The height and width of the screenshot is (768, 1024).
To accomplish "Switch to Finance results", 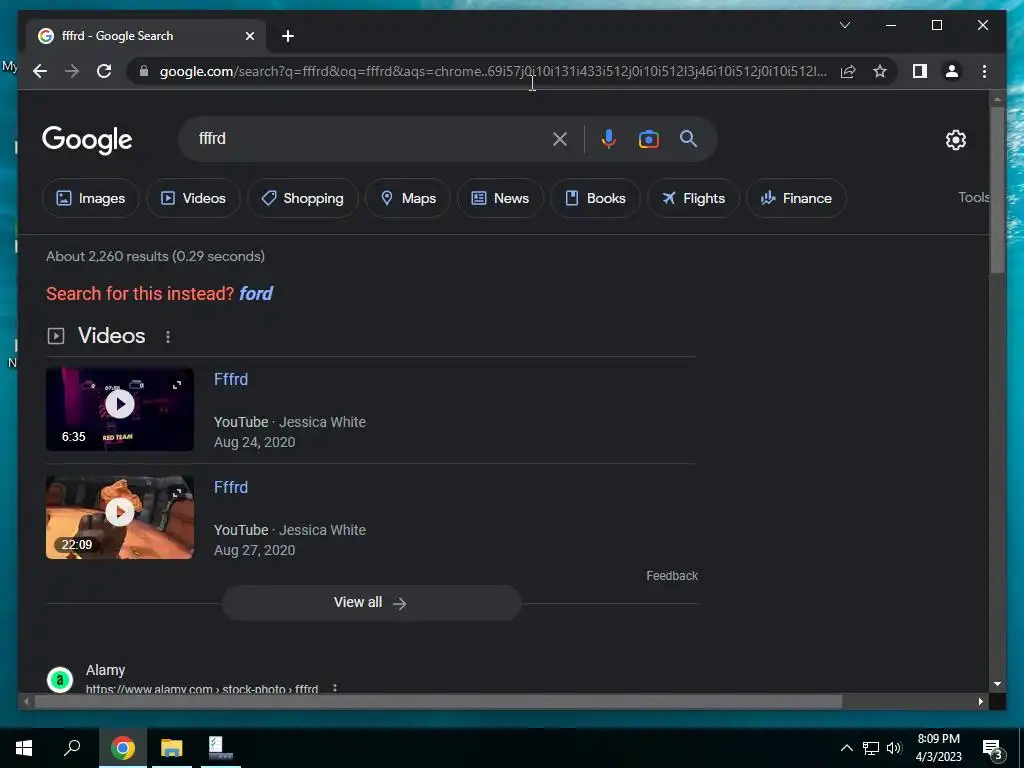I will click(x=796, y=198).
